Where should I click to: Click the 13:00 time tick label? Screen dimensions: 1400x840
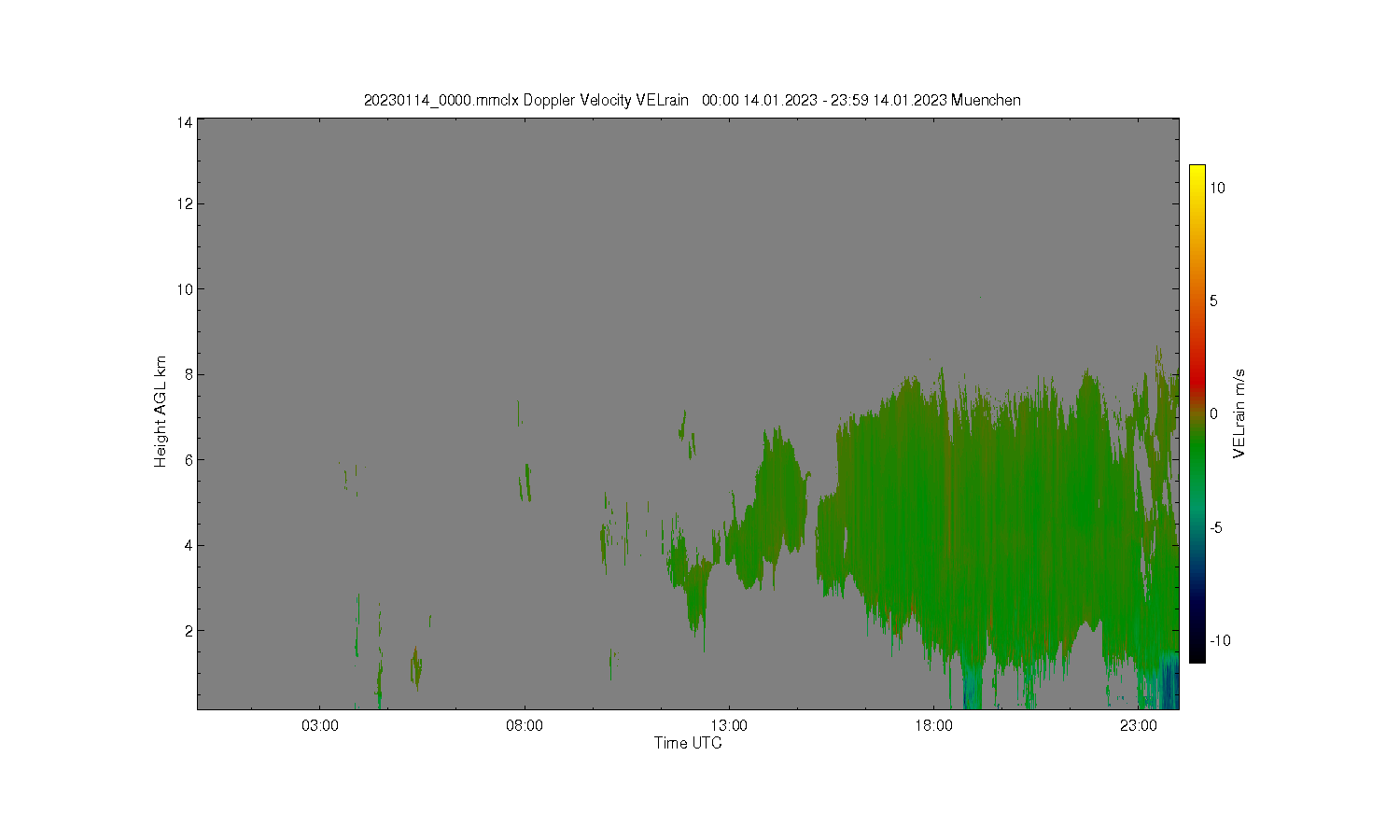click(729, 726)
